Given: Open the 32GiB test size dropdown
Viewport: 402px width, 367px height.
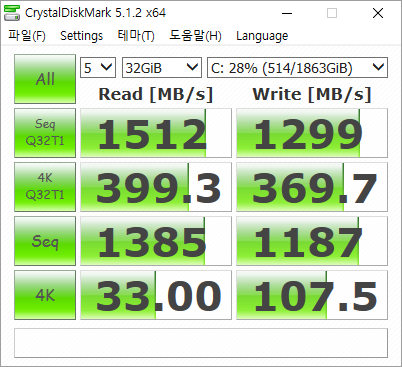Looking at the screenshot, I should [x=162, y=68].
